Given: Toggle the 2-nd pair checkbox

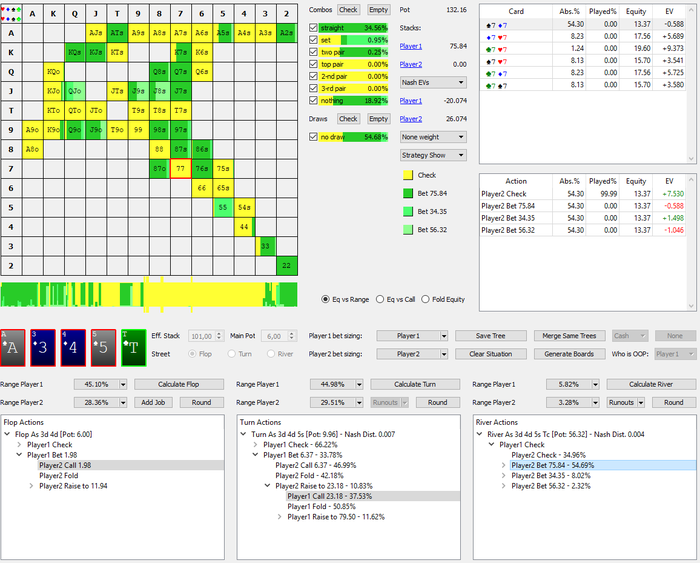Looking at the screenshot, I should [x=313, y=76].
